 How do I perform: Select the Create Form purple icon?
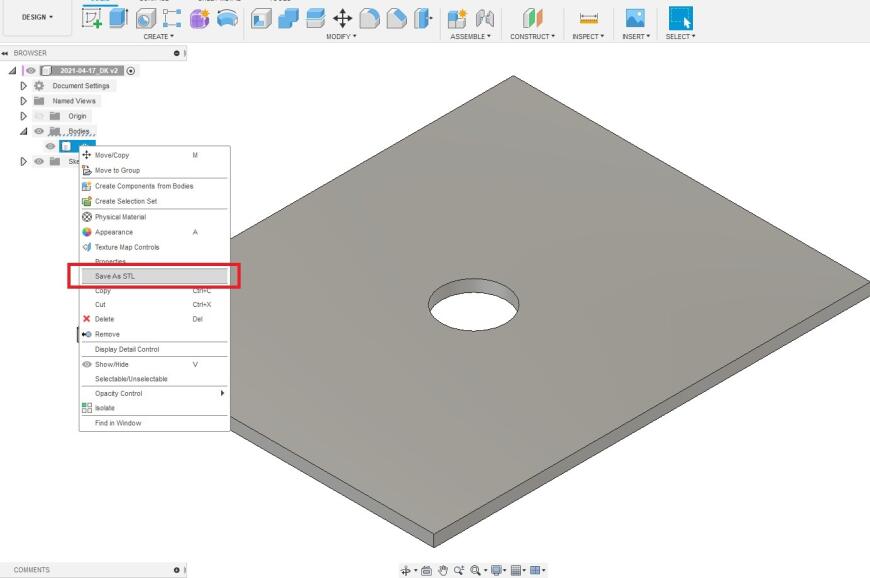(x=200, y=18)
